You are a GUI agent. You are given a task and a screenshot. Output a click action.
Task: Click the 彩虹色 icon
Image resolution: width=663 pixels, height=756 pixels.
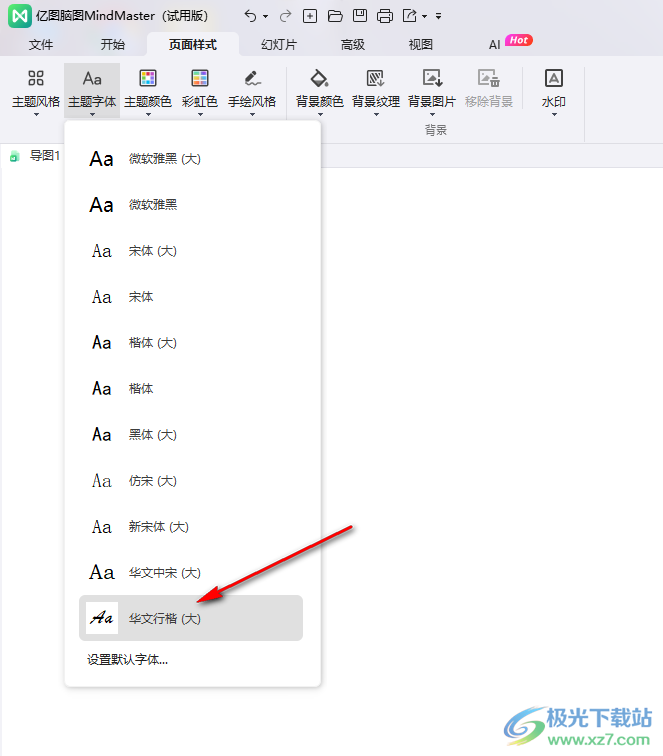coord(200,78)
